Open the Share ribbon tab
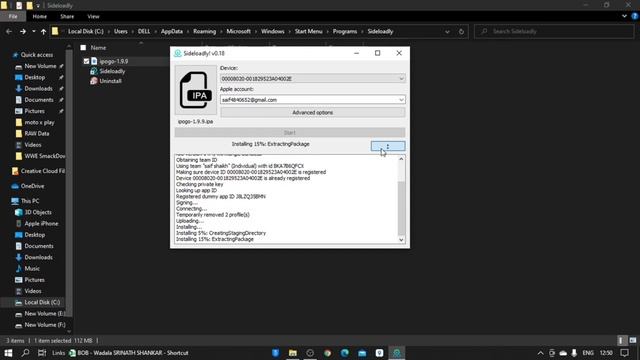This screenshot has height=360, width=640. pos(67,16)
